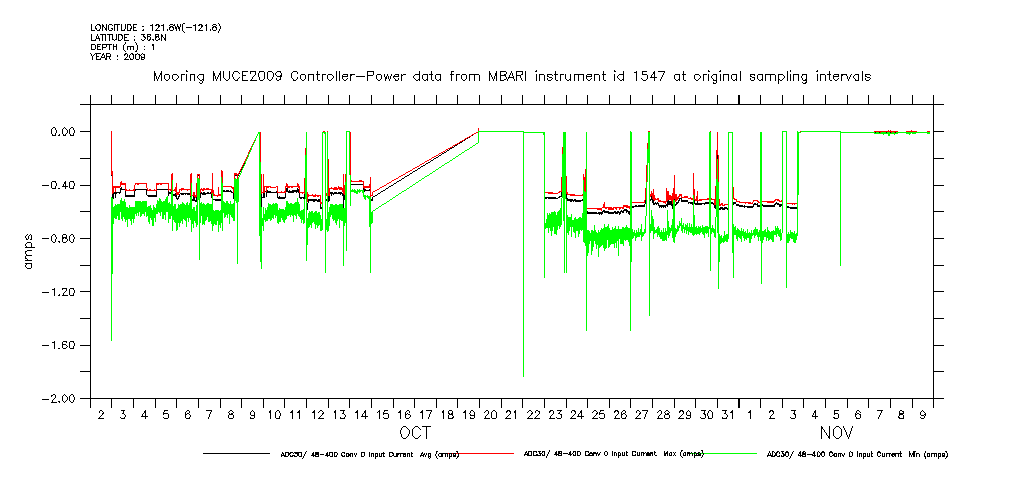
Task: Click the -0.80 y-axis tick label
Action: point(62,238)
